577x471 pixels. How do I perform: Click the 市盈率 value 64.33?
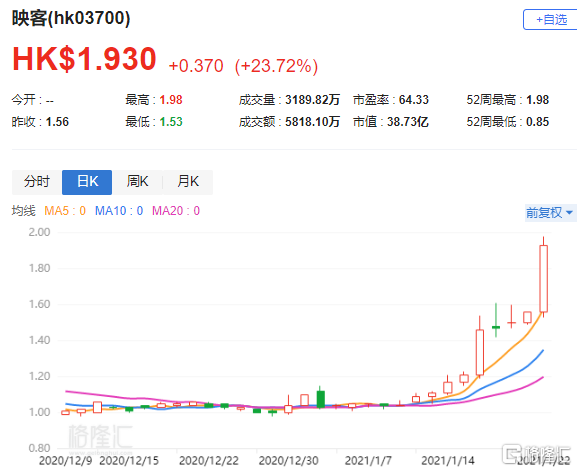point(414,100)
